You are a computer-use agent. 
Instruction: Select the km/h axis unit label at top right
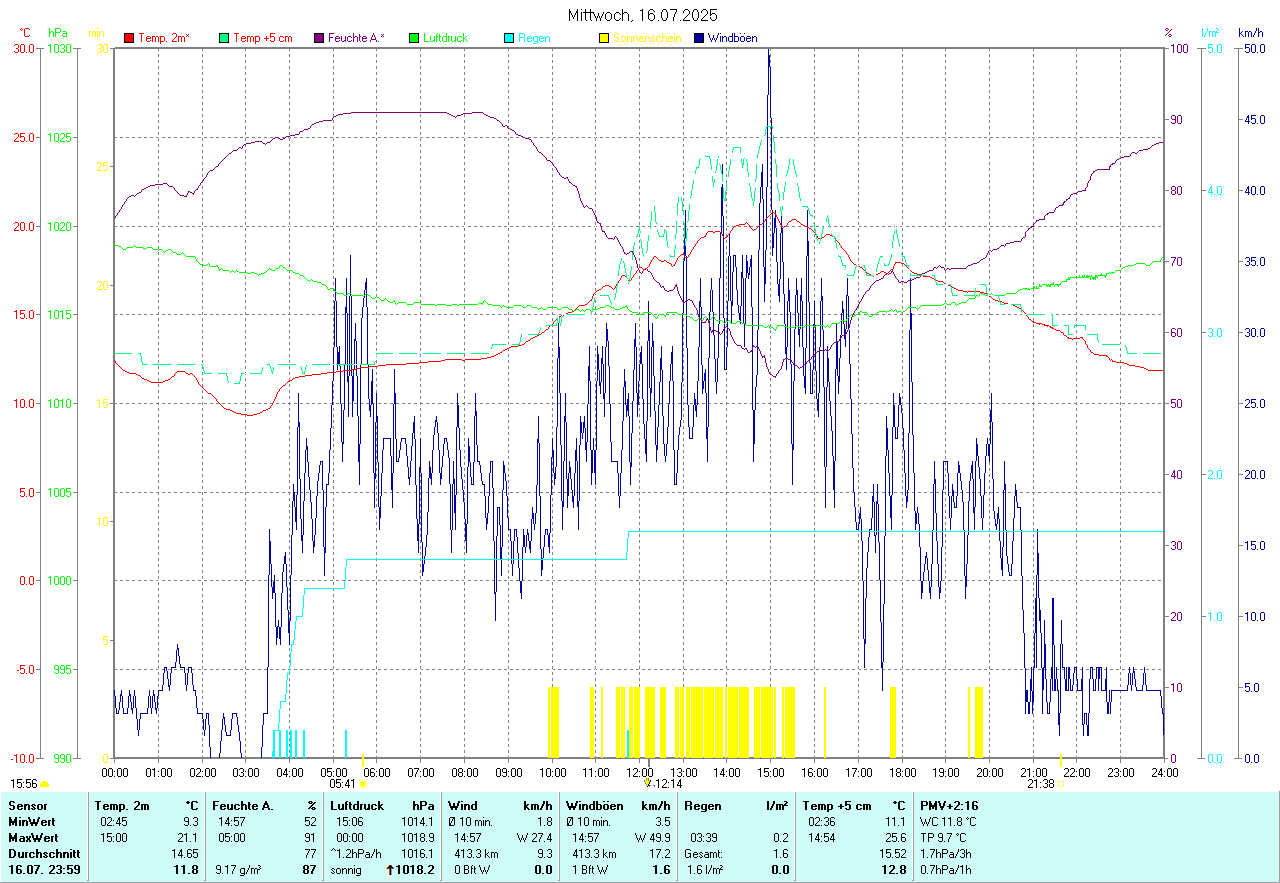pos(1250,33)
